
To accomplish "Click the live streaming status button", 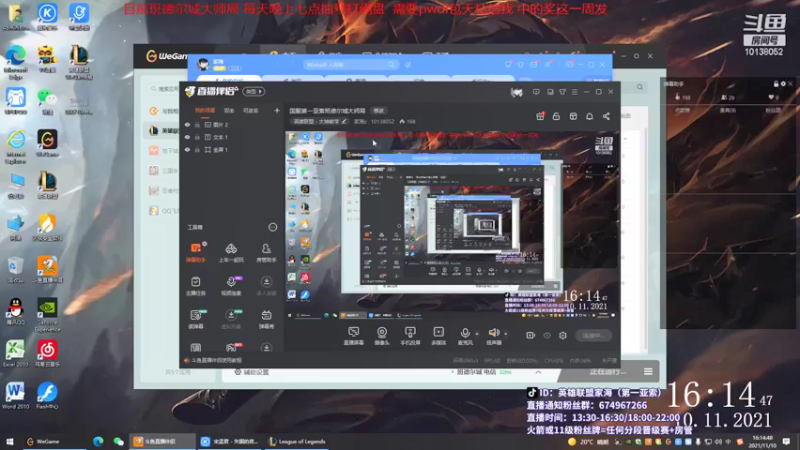I will (x=593, y=336).
